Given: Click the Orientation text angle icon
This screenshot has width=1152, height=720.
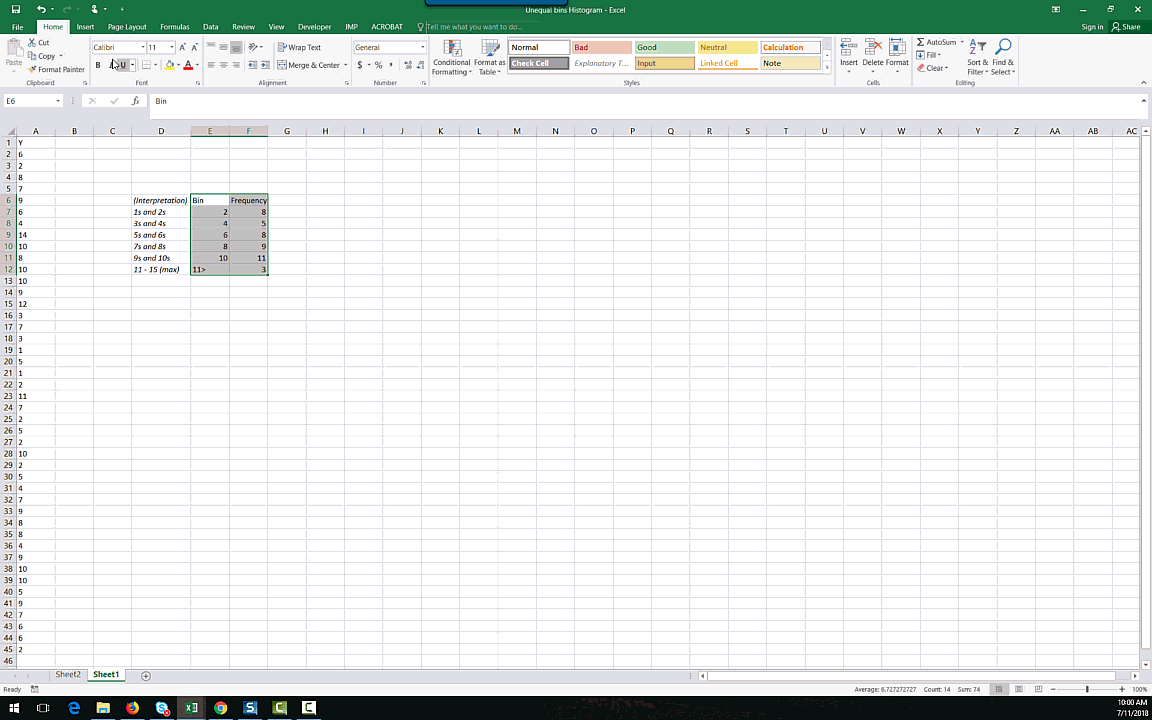Looking at the screenshot, I should pyautogui.click(x=253, y=47).
